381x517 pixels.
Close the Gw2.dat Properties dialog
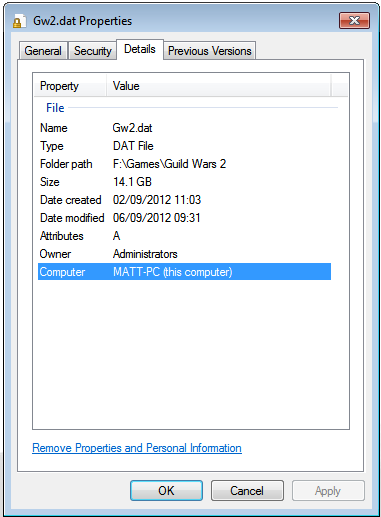coord(354,21)
